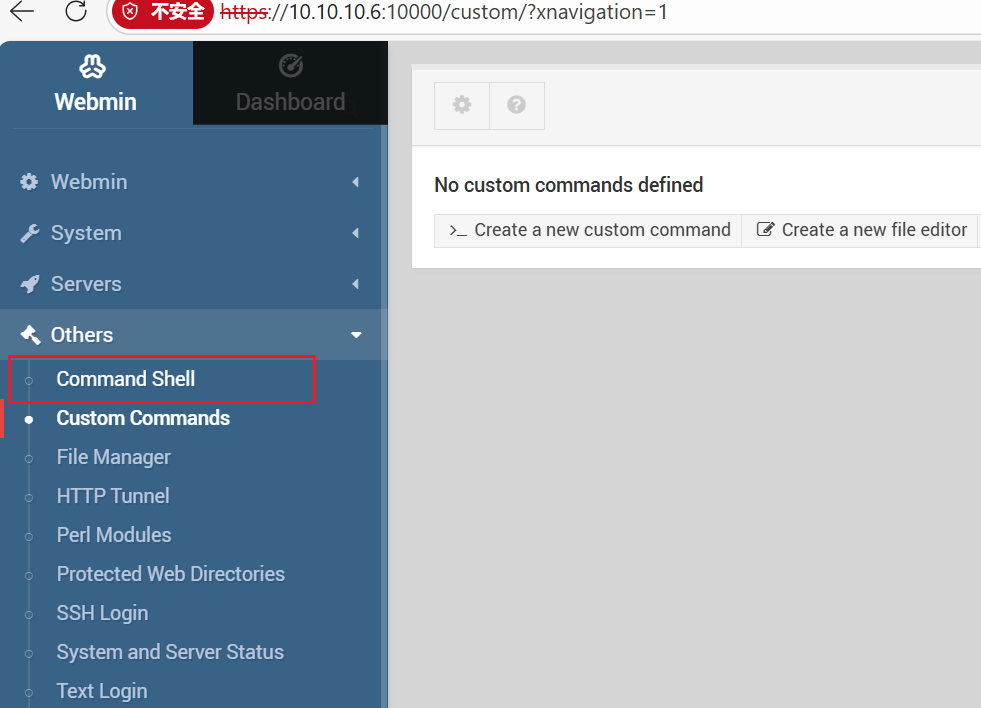Open HTTP Tunnel module
This screenshot has height=708, width=981.
tap(113, 496)
